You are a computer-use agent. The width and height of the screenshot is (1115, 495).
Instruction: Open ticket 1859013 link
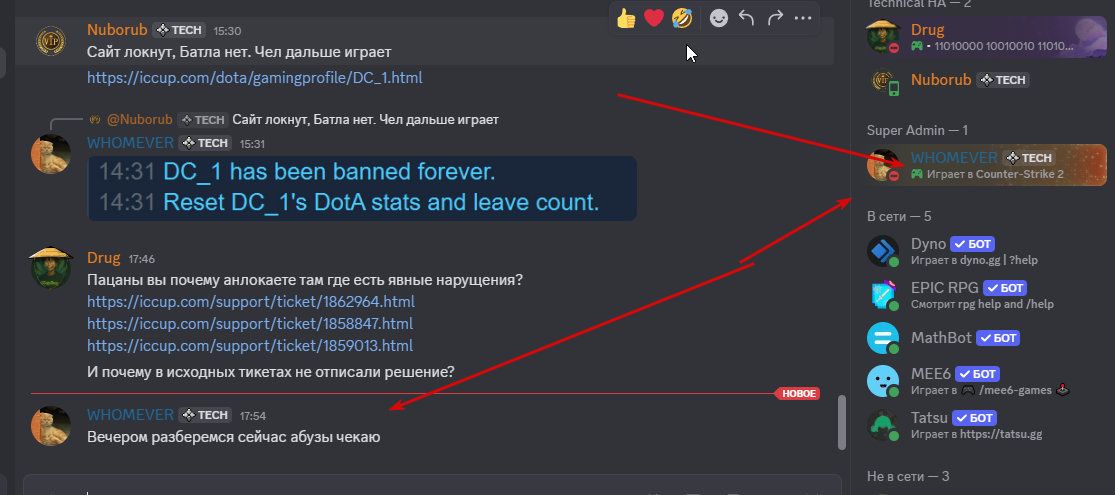coord(250,346)
